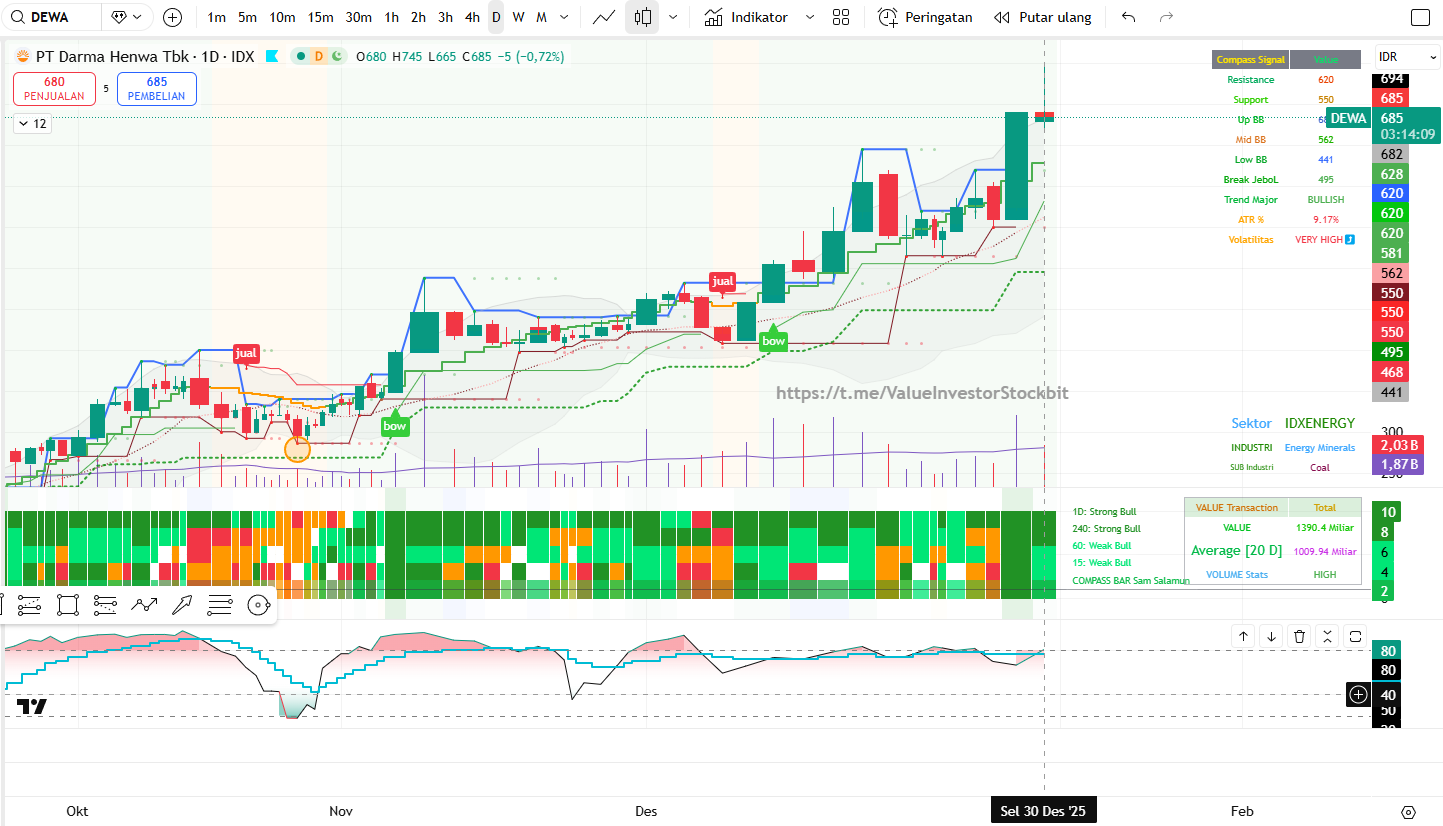The width and height of the screenshot is (1443, 826).
Task: Open the IDR currency dropdown
Action: click(1407, 57)
